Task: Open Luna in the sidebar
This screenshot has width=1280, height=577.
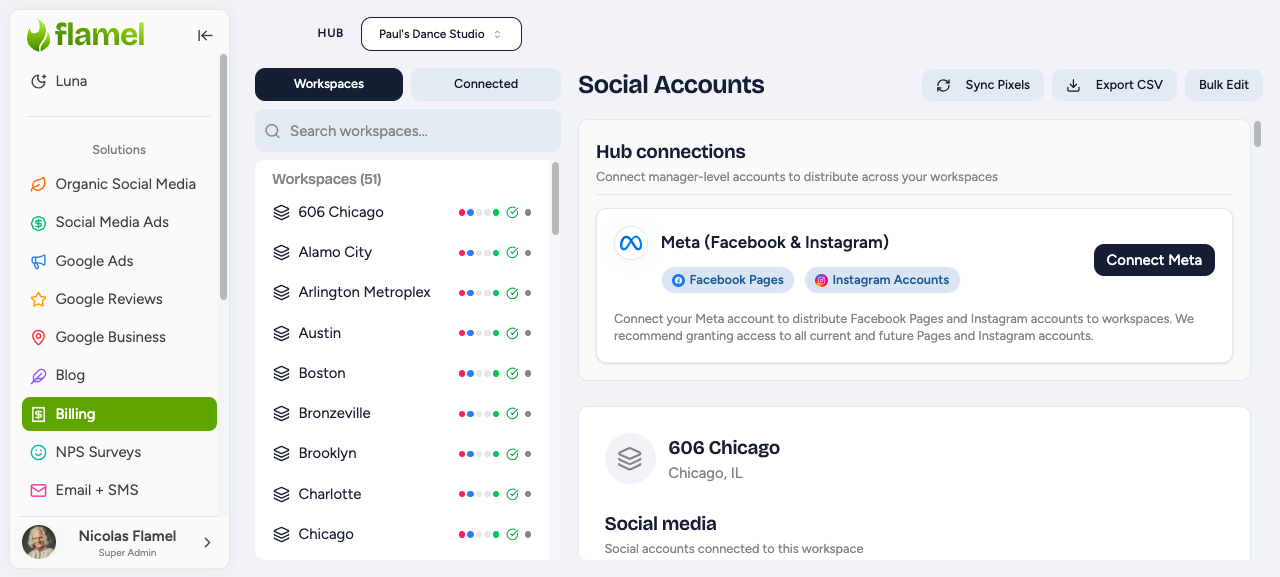Action: click(x=119, y=81)
